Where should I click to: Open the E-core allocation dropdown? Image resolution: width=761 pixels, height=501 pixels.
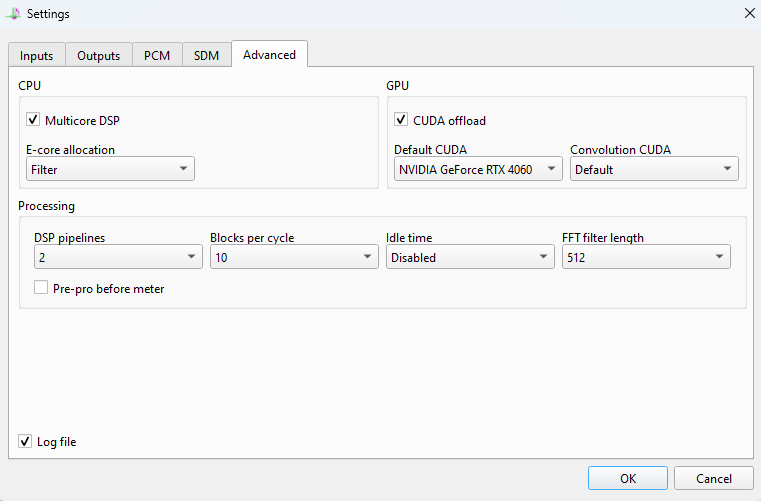click(110, 169)
